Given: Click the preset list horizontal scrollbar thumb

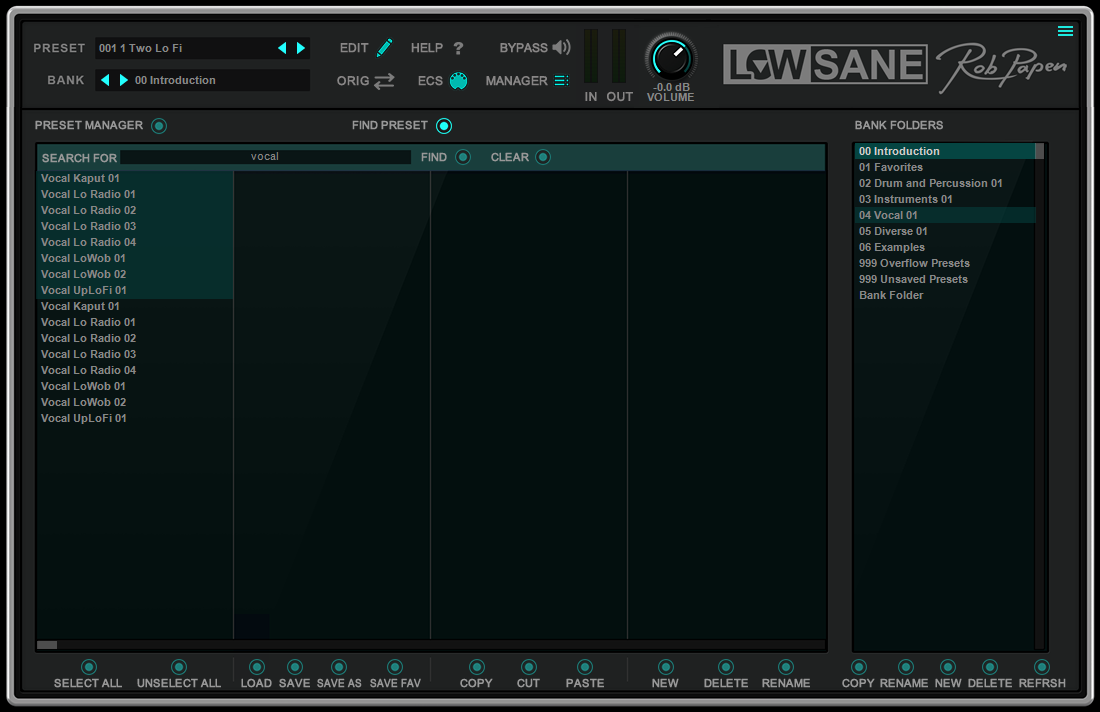Looking at the screenshot, I should (47, 645).
